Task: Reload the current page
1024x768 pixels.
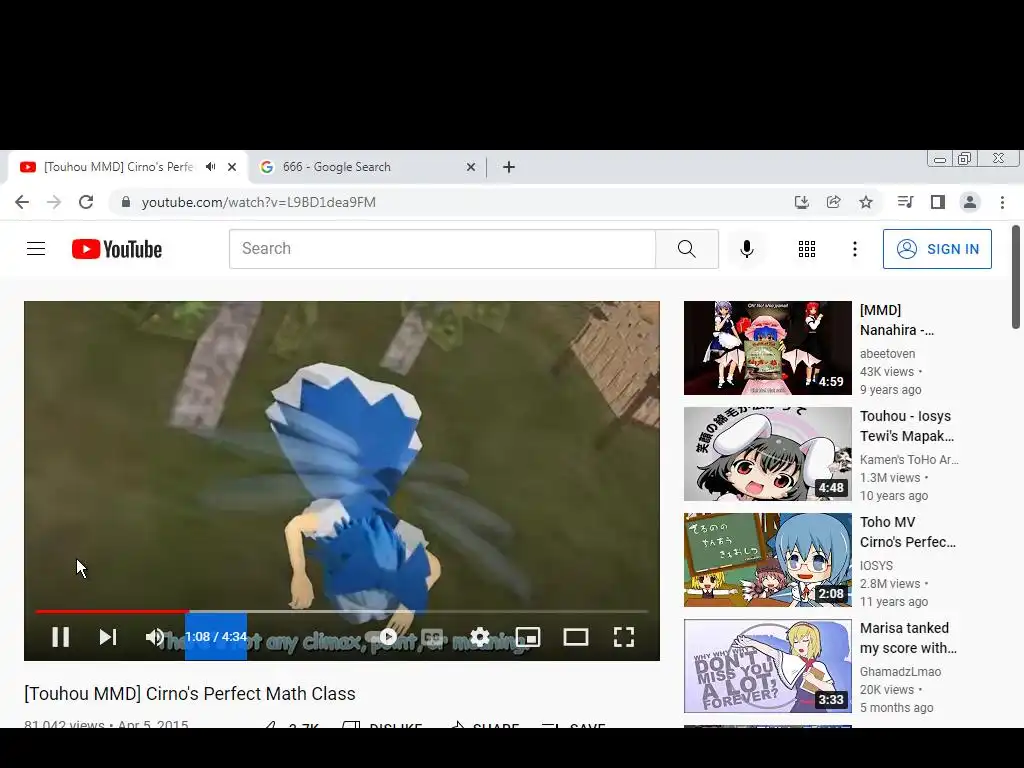Action: [86, 202]
